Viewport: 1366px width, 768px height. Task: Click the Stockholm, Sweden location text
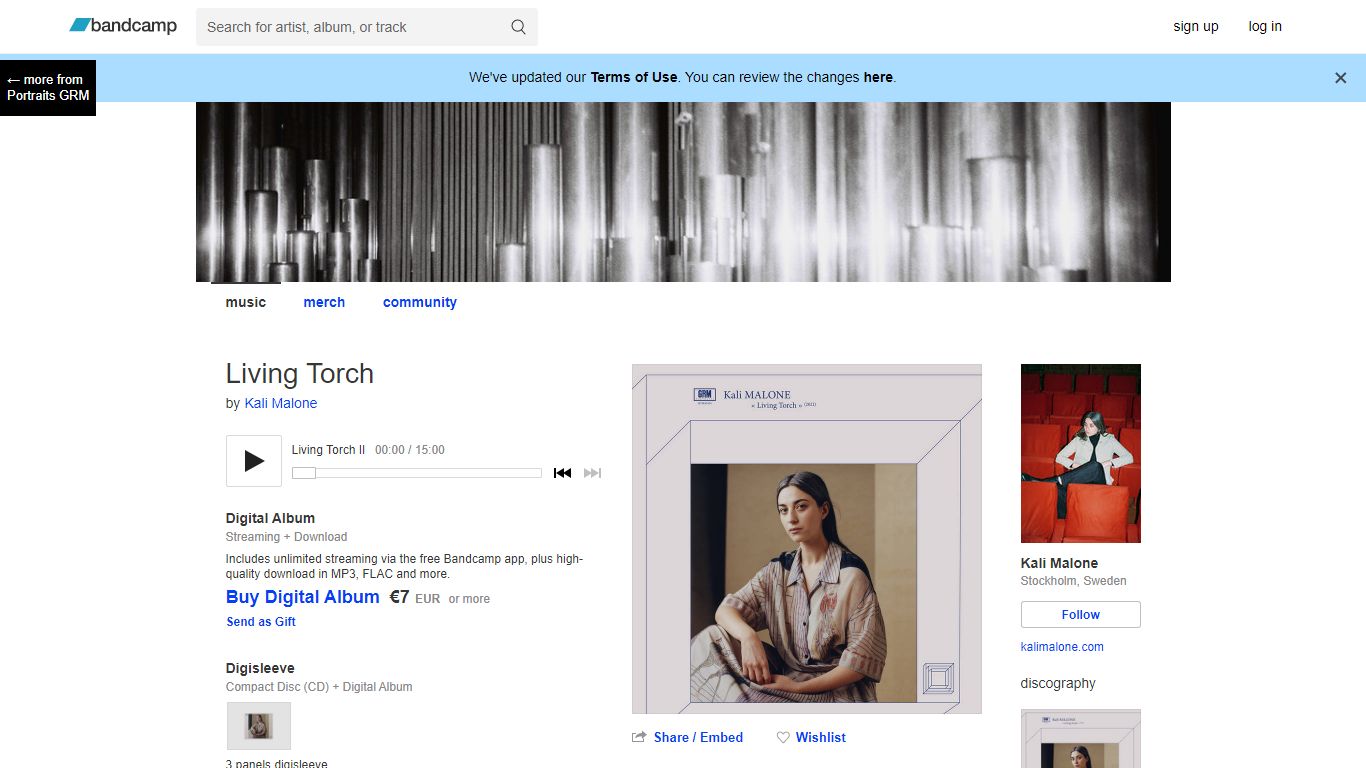click(x=1073, y=581)
